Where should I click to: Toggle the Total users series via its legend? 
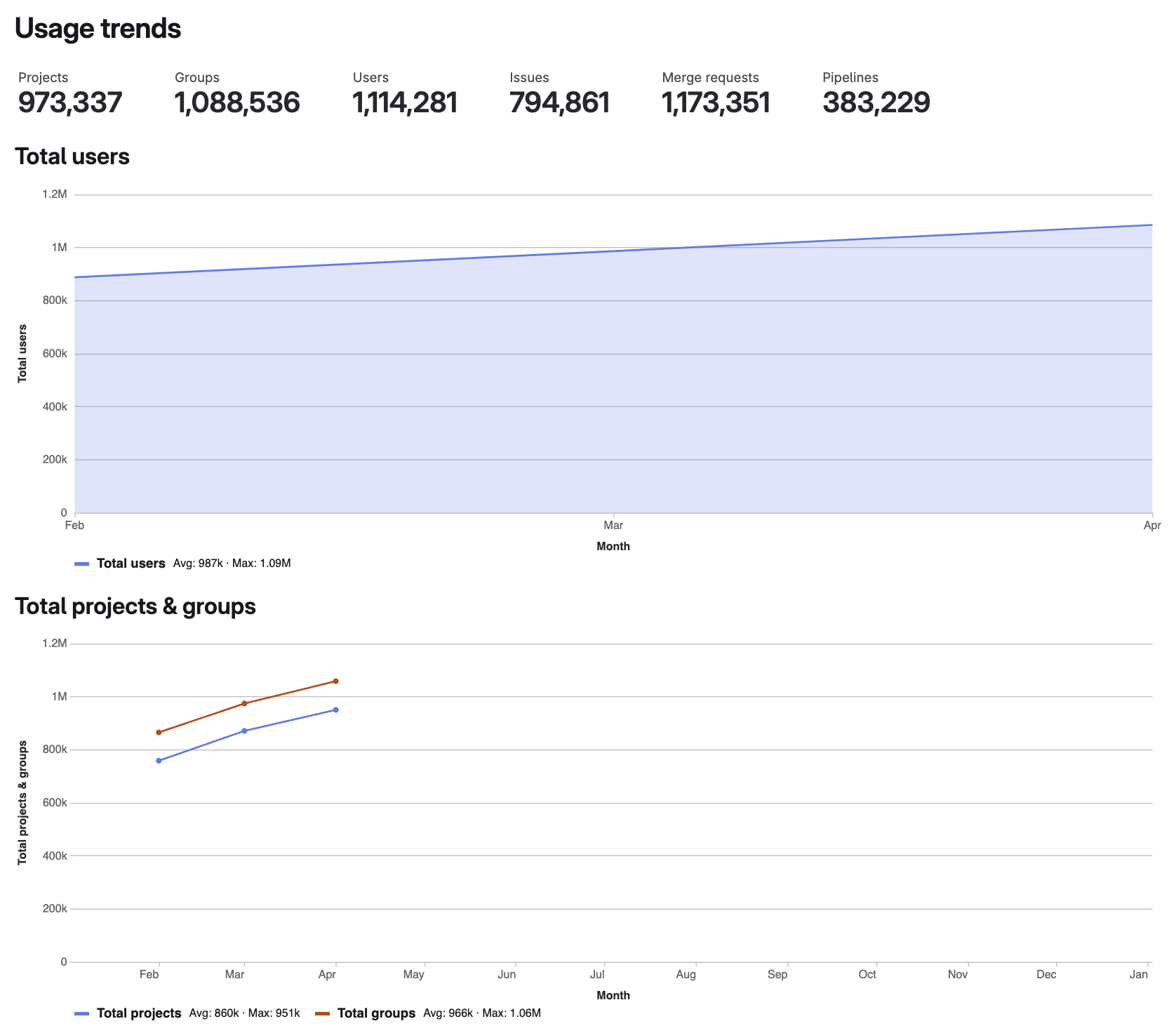[131, 563]
